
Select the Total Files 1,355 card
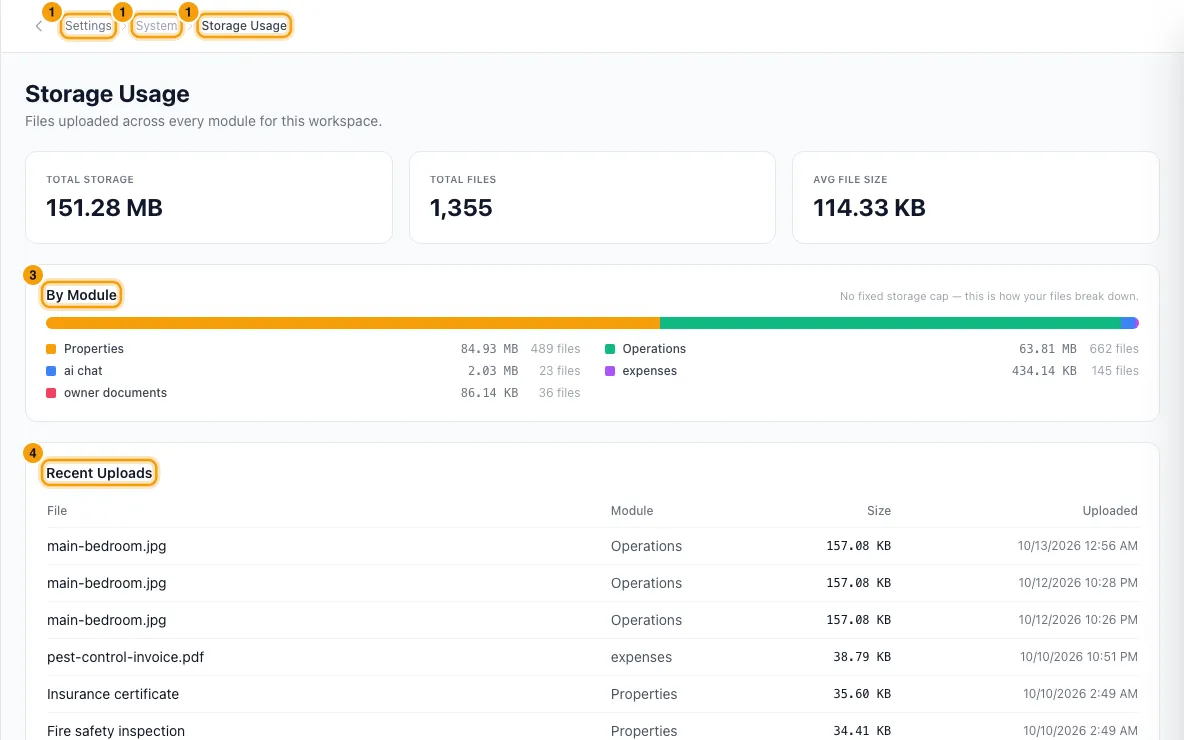(x=592, y=197)
